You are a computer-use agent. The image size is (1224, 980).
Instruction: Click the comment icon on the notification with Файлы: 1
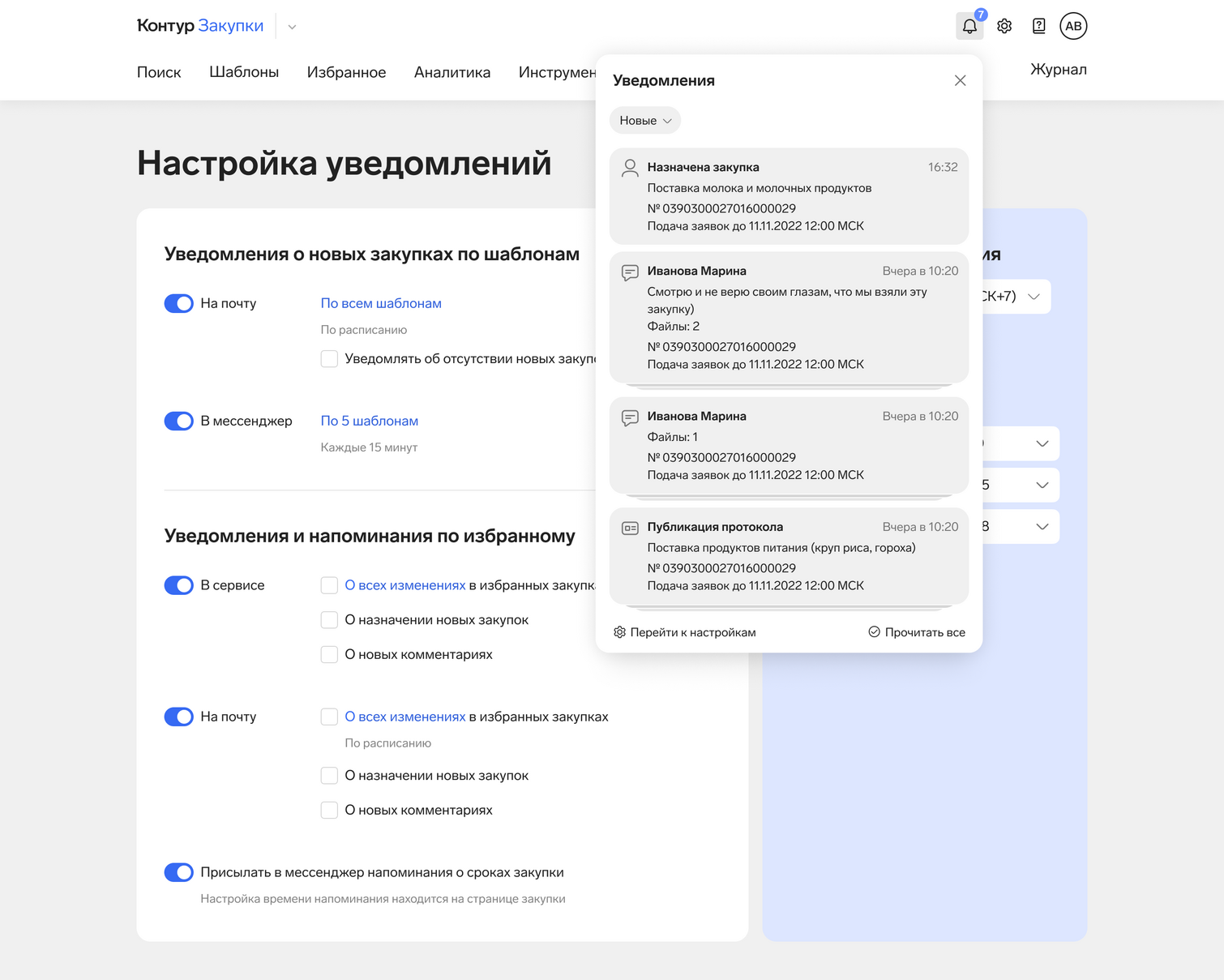tap(630, 417)
